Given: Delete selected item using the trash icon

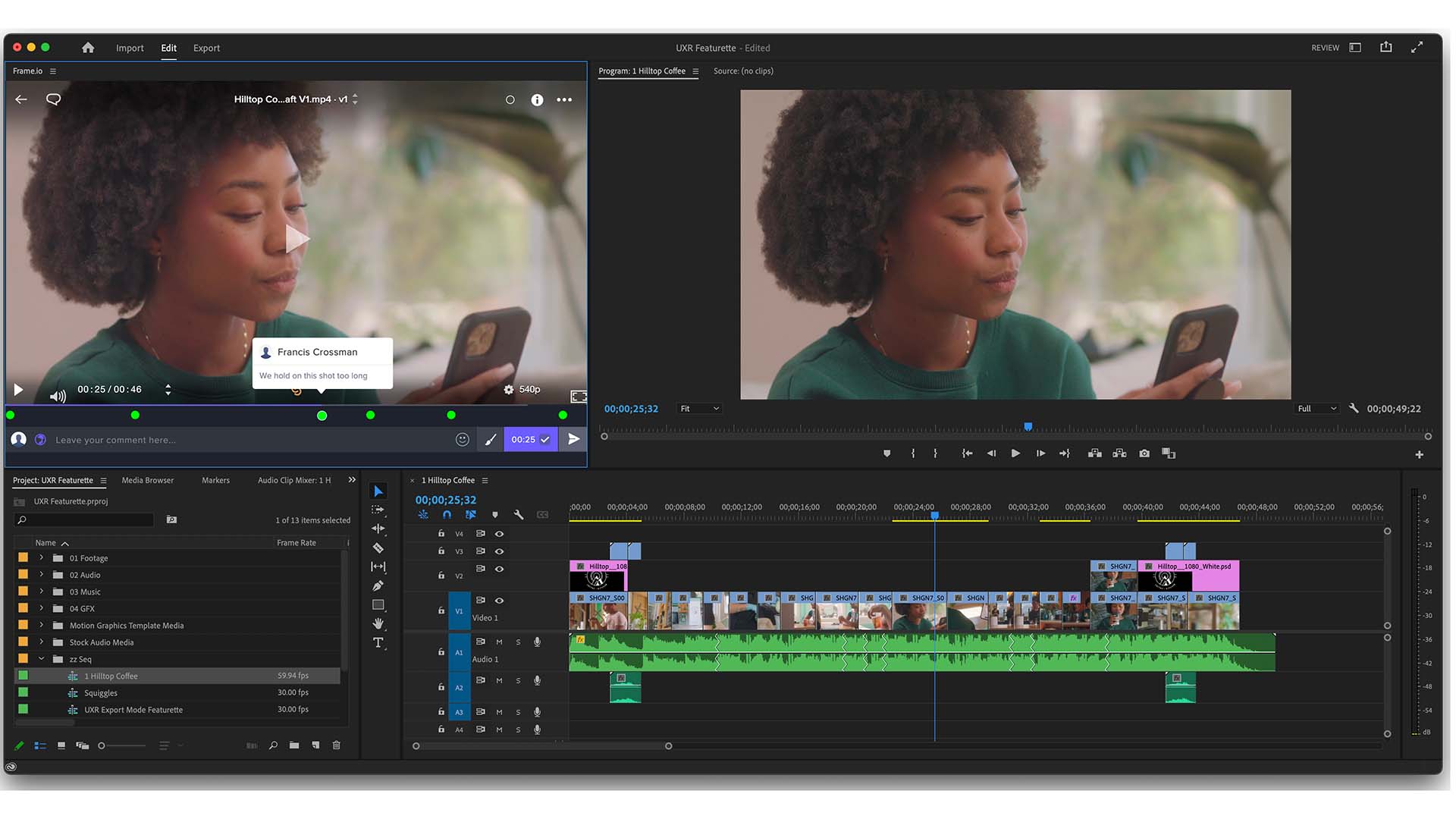Looking at the screenshot, I should [x=336, y=745].
